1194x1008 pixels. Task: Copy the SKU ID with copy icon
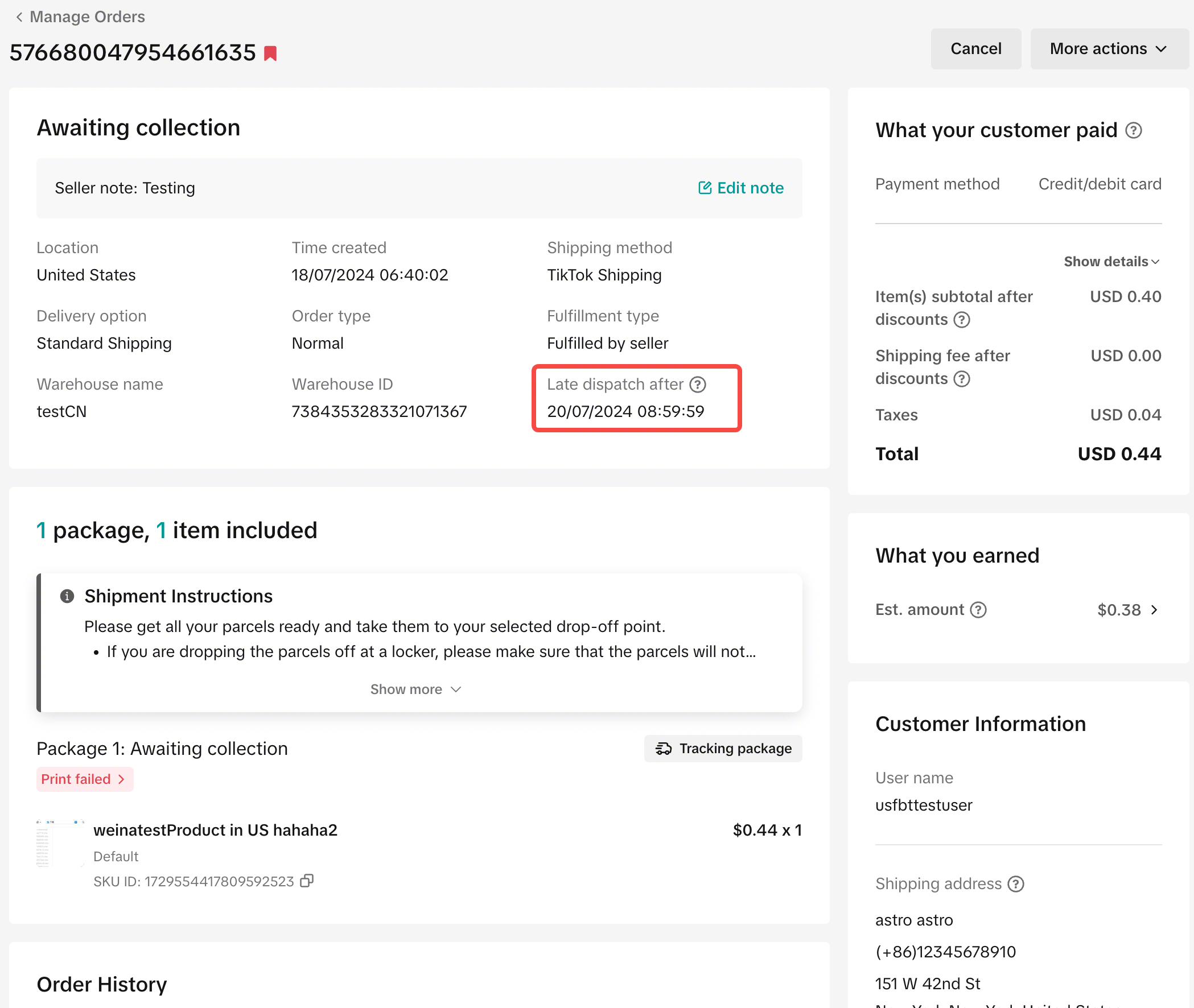(x=307, y=881)
